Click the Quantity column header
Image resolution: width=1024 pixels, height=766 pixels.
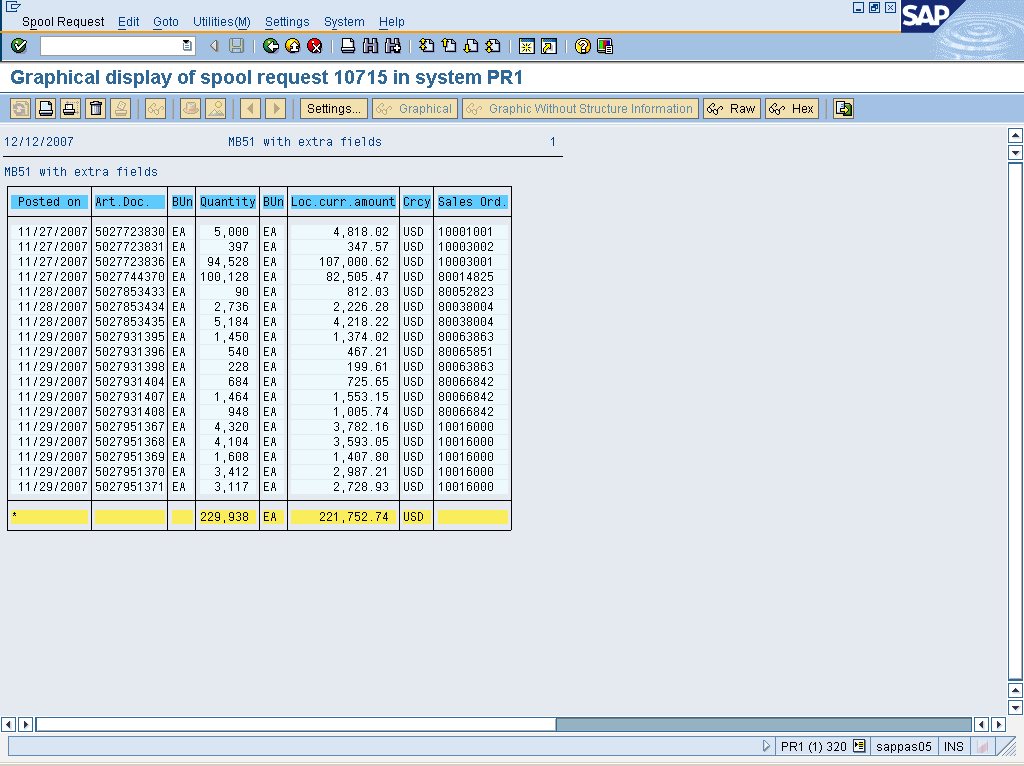click(227, 202)
